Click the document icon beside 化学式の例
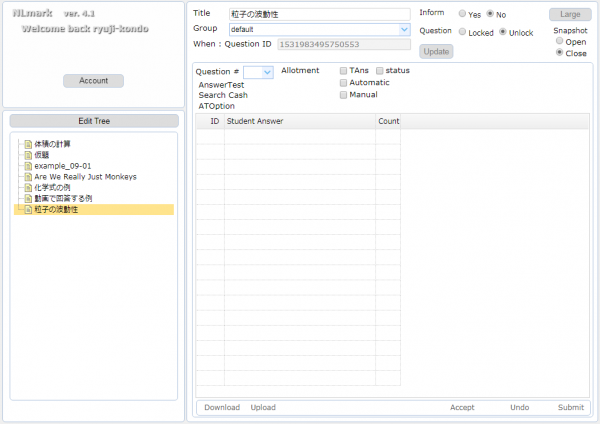 (x=28, y=188)
